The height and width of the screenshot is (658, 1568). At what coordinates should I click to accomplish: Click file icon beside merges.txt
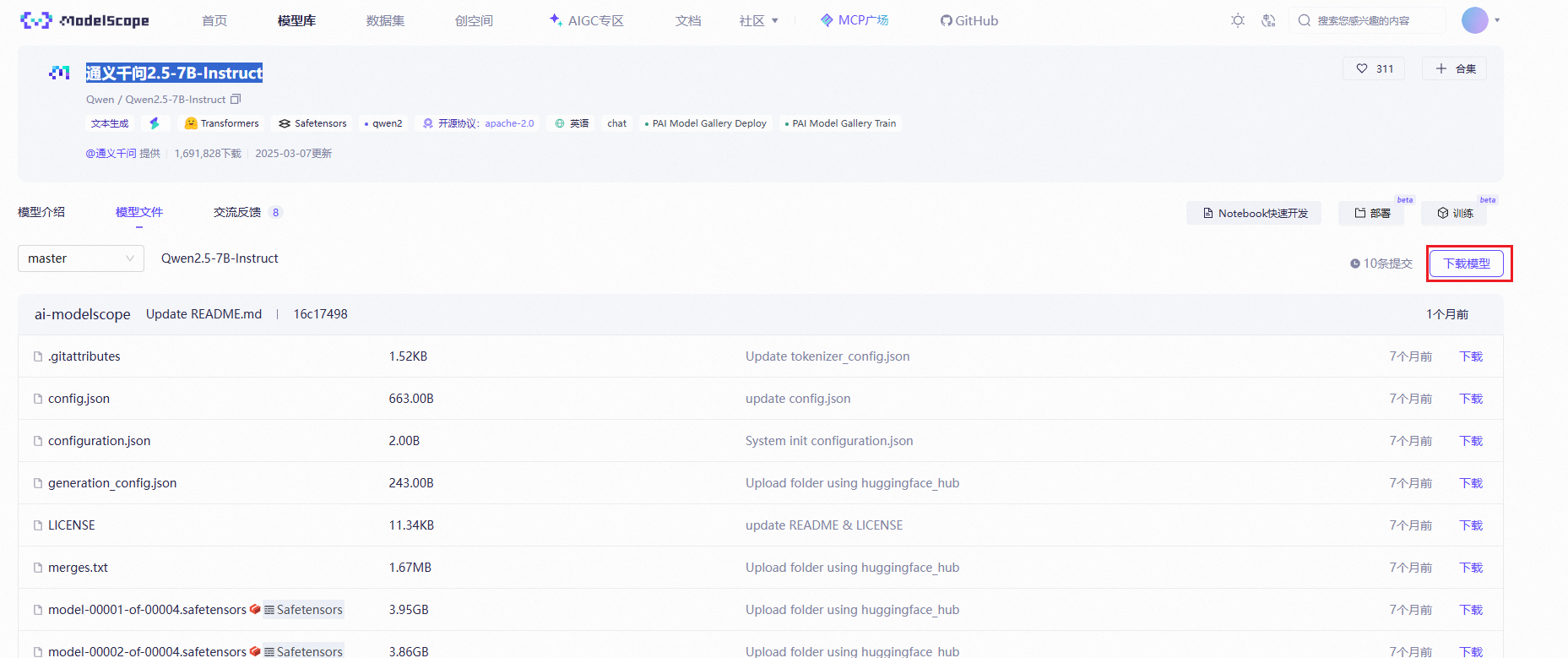tap(38, 568)
